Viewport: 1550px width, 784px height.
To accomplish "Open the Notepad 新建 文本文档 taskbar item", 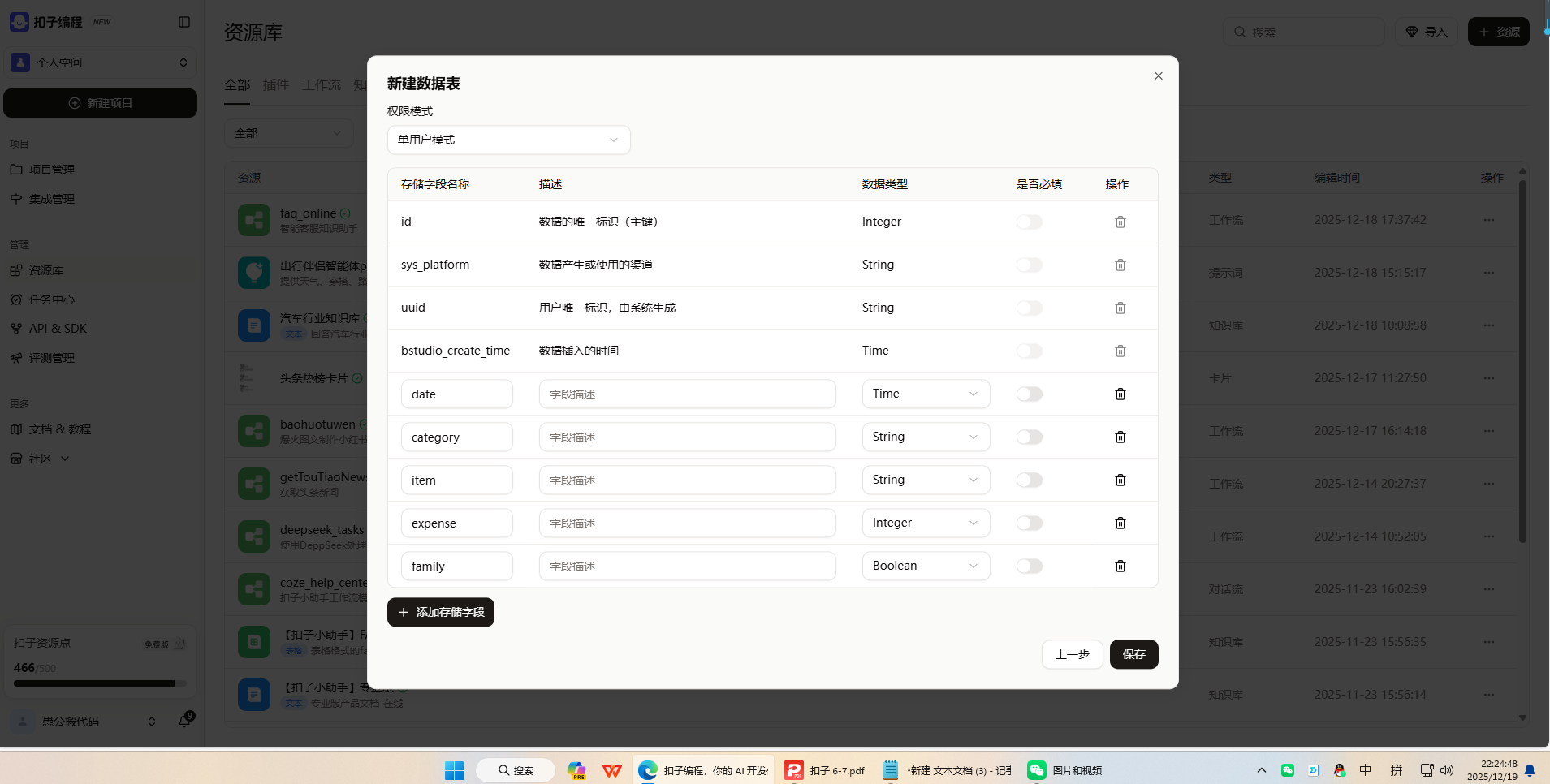I will (x=947, y=770).
